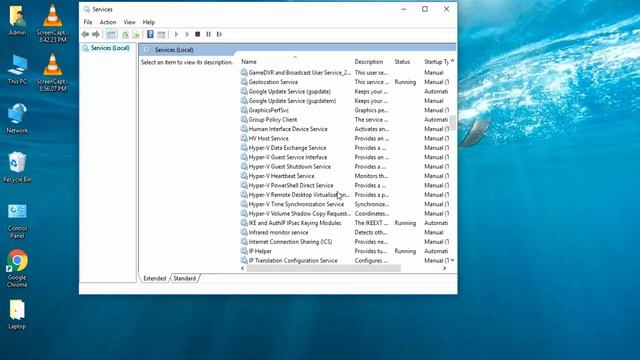Click the Pause Service icon

pos(209,34)
